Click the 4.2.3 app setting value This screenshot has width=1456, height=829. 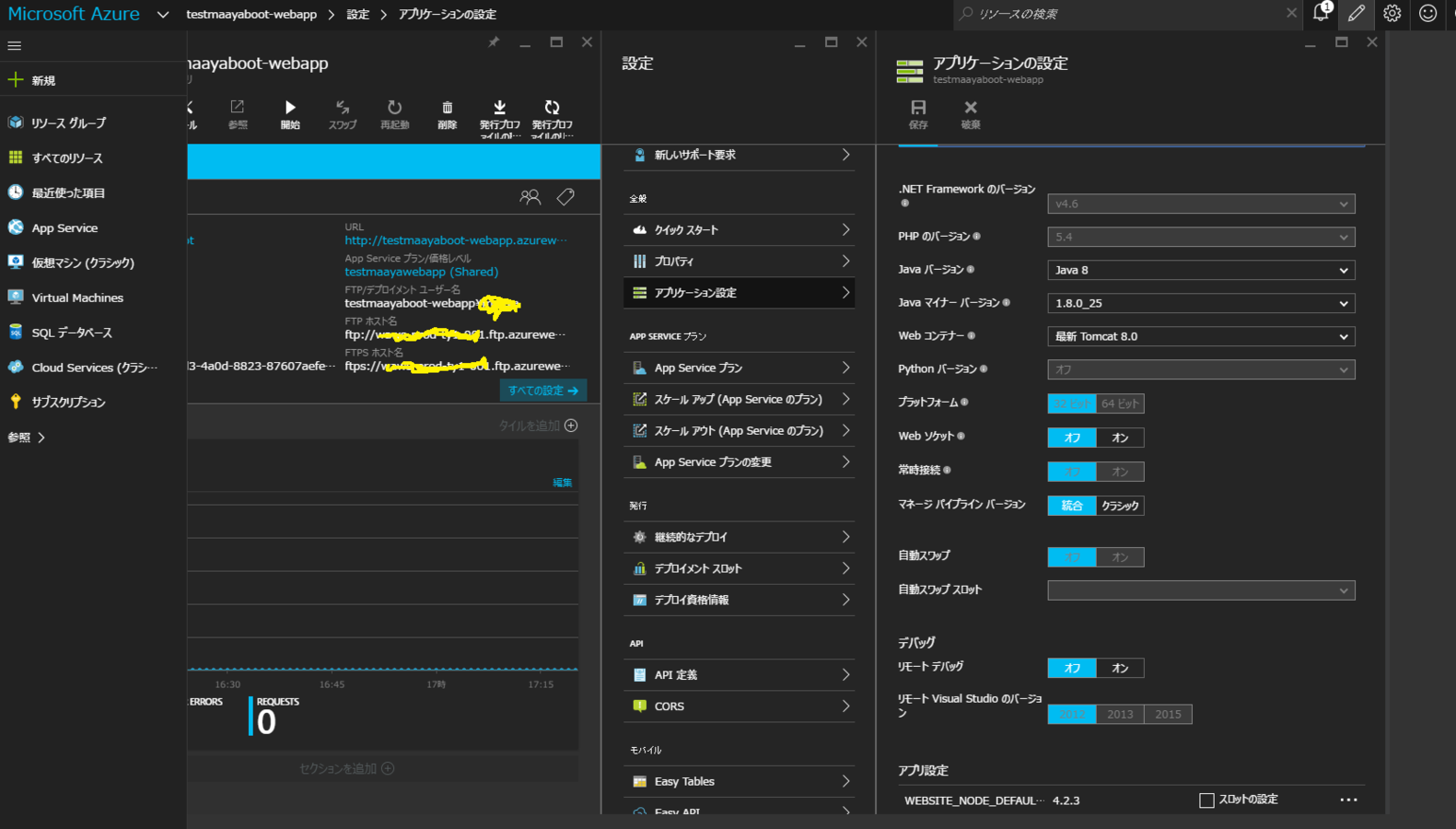(x=1066, y=800)
